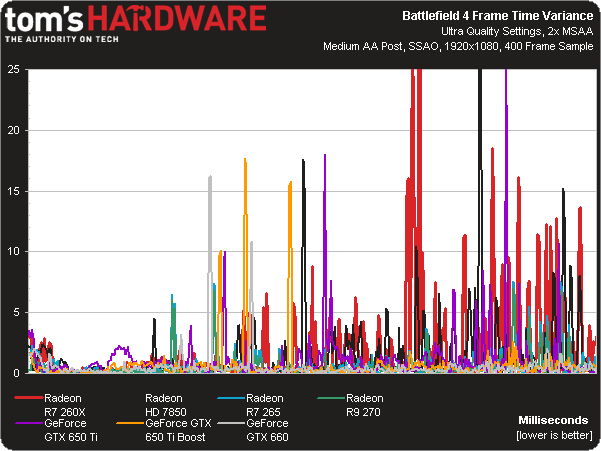Image resolution: width=601 pixels, height=451 pixels.
Task: Click the green Radeon R9 270 legend swatch
Action: 331,399
